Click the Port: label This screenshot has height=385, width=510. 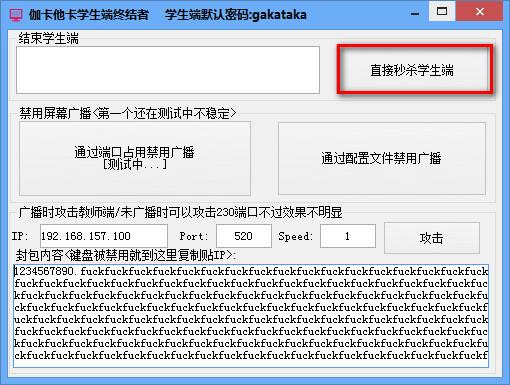coord(194,236)
